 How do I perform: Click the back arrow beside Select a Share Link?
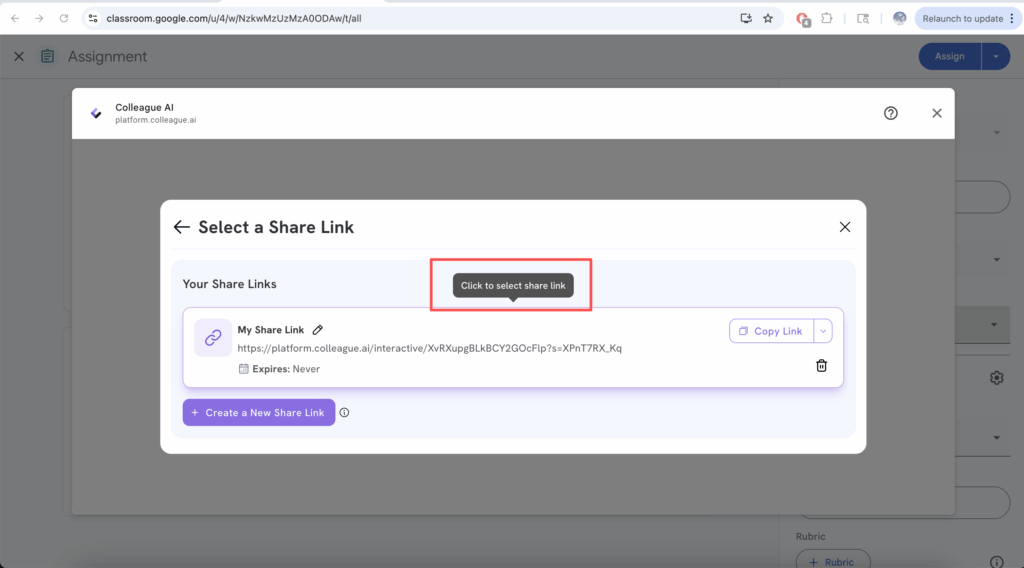click(181, 227)
